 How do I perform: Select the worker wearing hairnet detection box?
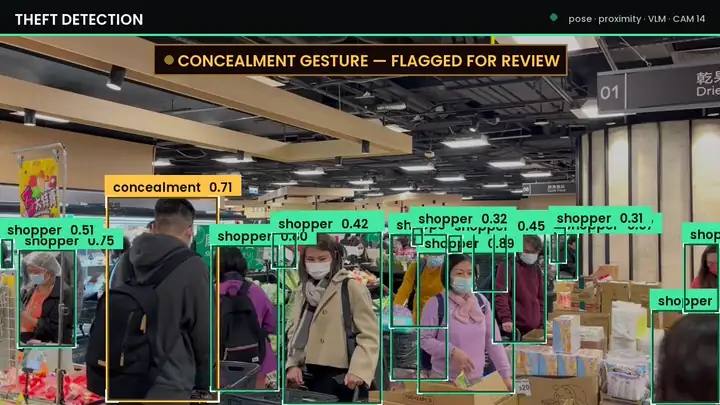(x=47, y=298)
